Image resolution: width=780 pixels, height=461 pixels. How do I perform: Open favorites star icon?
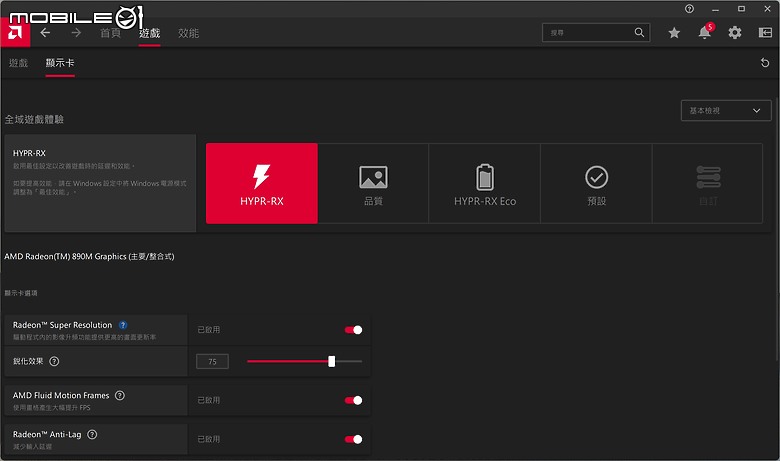pos(674,33)
